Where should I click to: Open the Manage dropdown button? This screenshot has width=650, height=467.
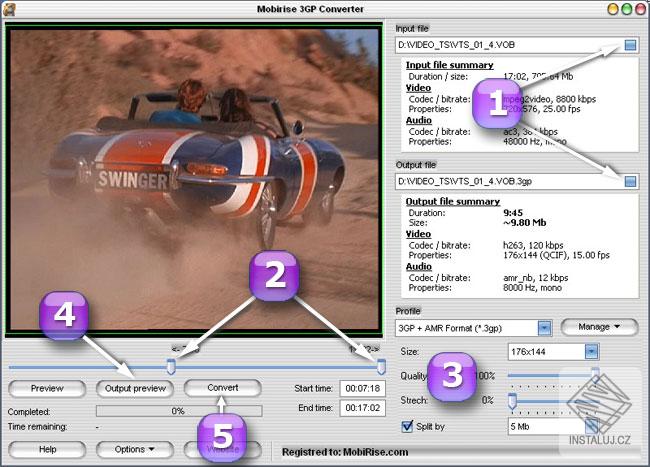pyautogui.click(x=599, y=327)
